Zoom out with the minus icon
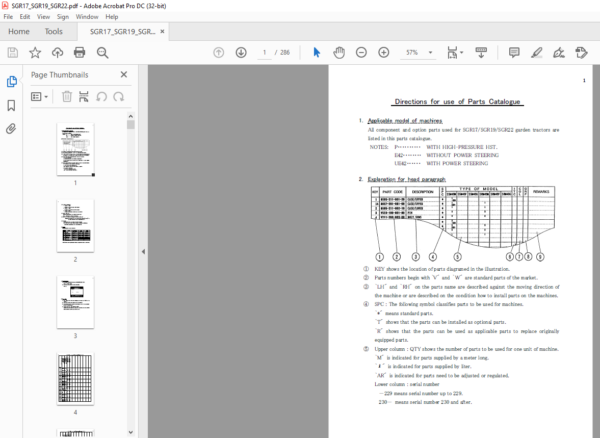This screenshot has width=600, height=438. pyautogui.click(x=361, y=52)
